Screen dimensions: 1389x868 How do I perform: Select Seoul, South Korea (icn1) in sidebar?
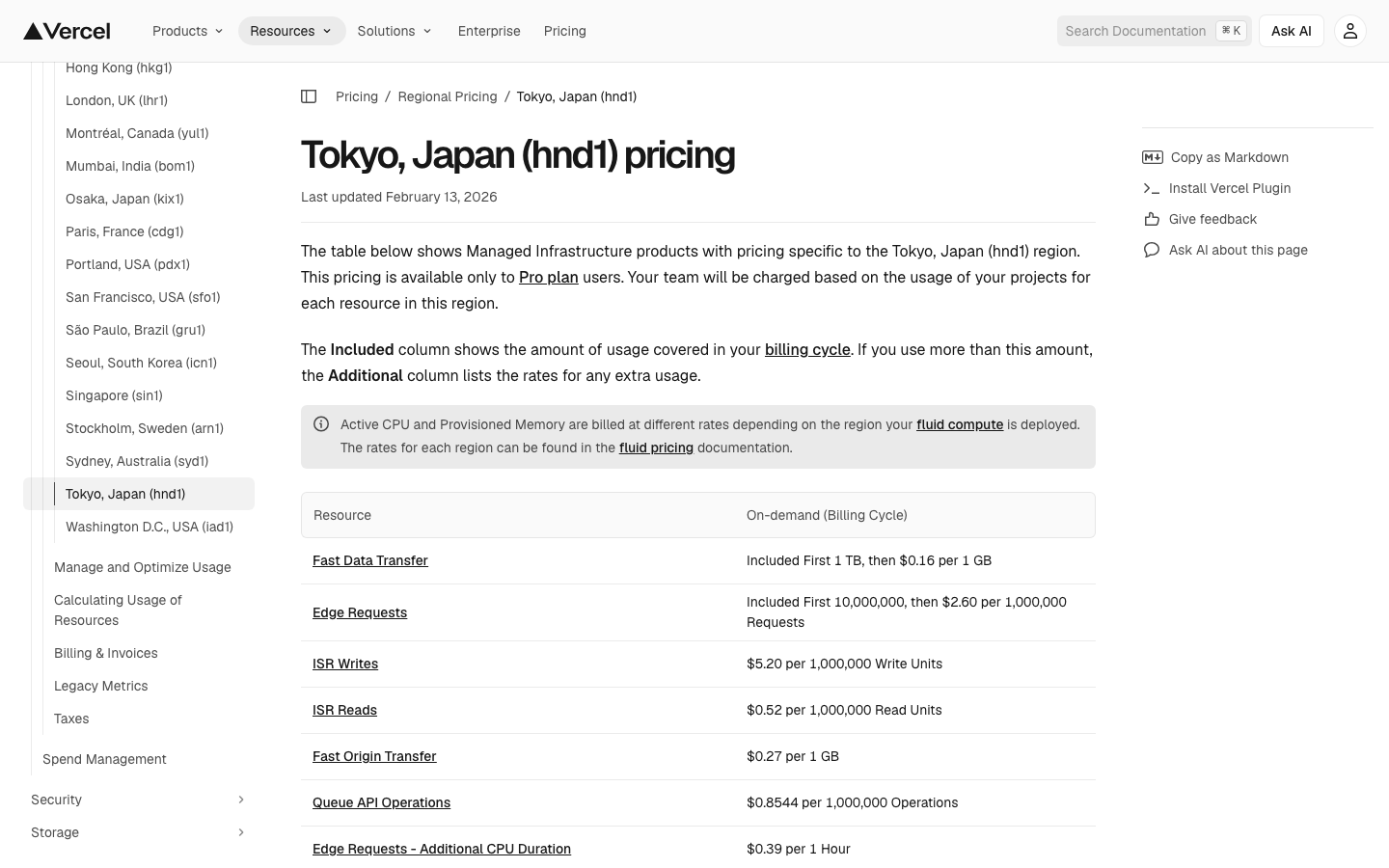(141, 363)
